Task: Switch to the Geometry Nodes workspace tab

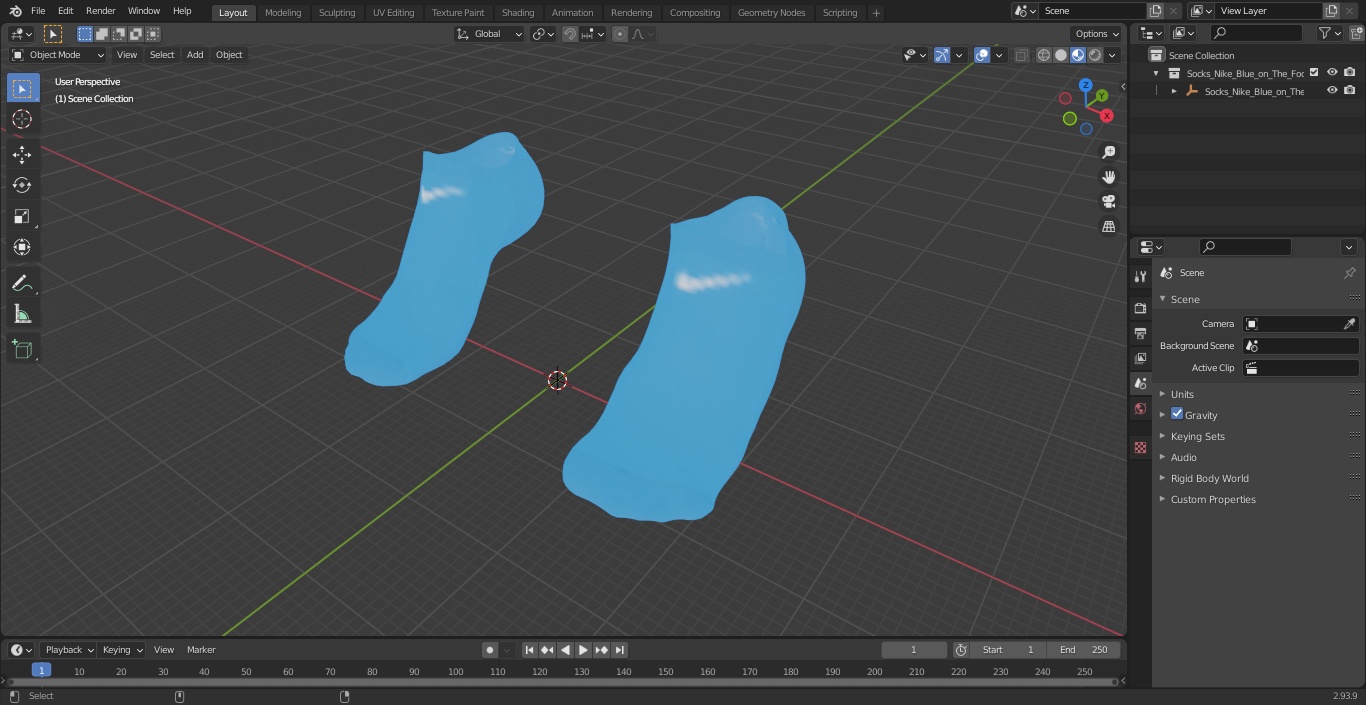Action: pos(771,13)
